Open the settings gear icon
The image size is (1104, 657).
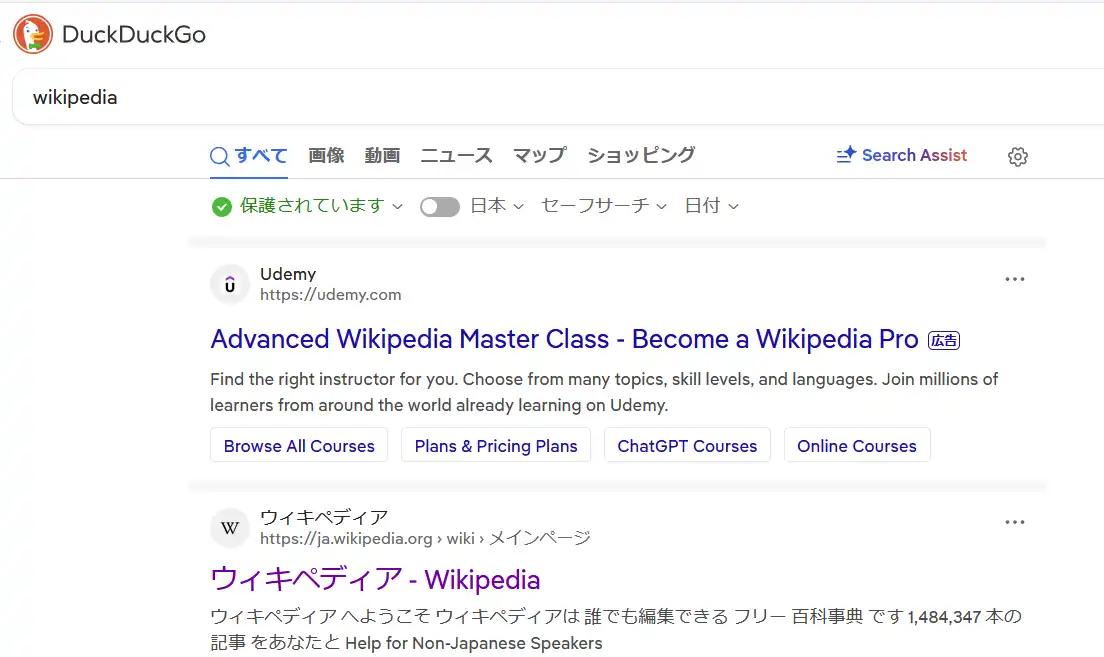pos(1018,156)
